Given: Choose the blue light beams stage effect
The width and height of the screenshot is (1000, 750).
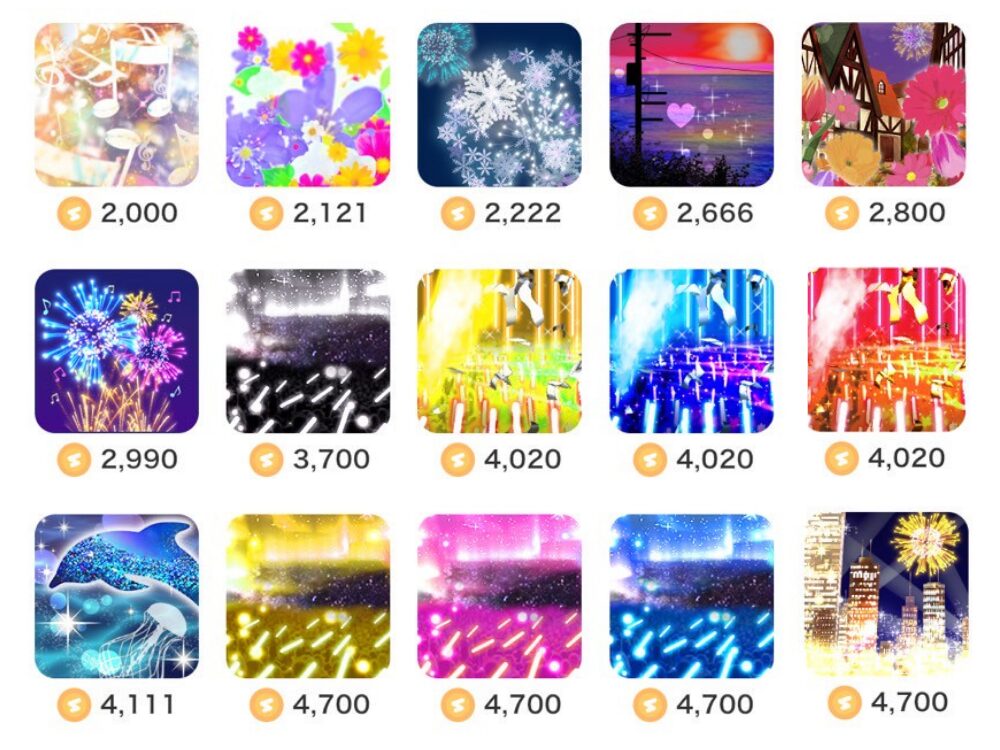Looking at the screenshot, I should click(691, 351).
